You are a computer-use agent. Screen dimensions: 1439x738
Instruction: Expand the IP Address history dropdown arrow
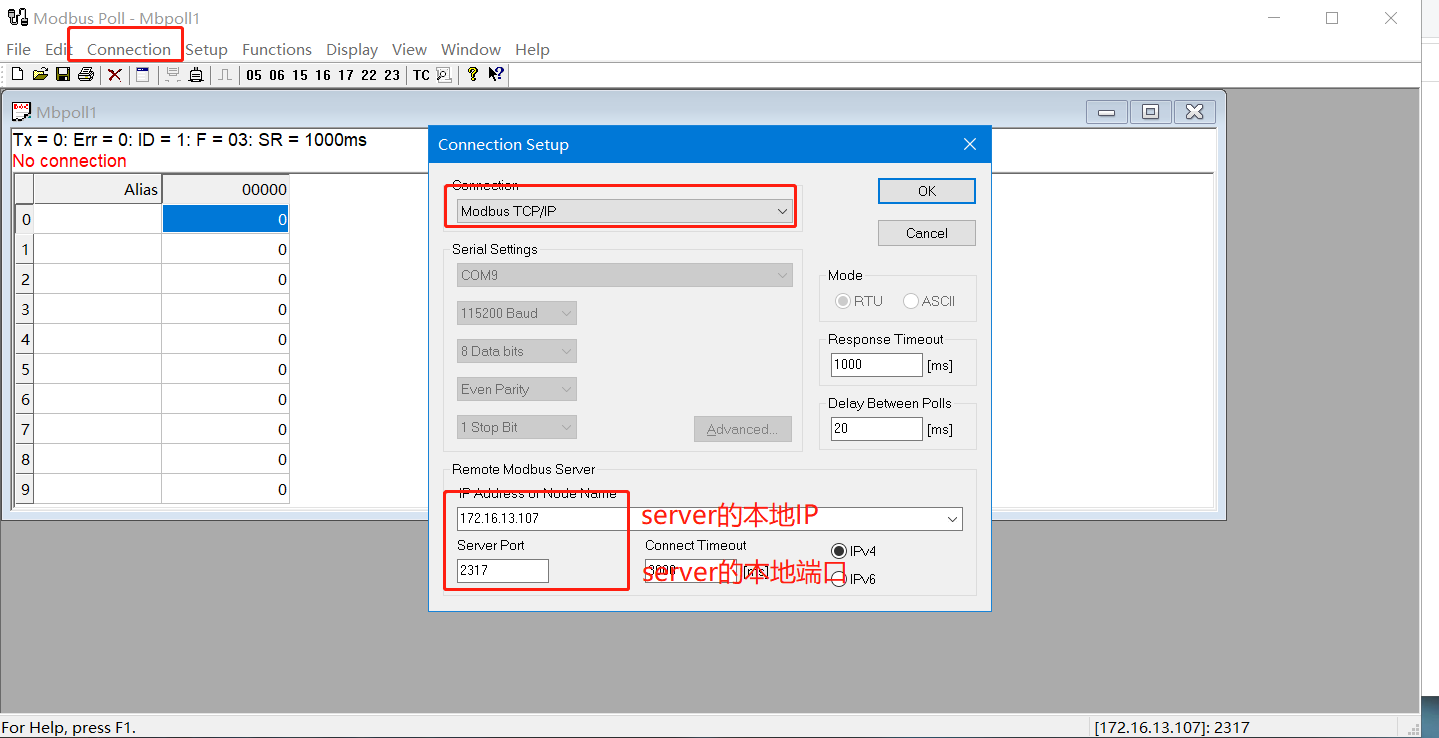coord(951,519)
